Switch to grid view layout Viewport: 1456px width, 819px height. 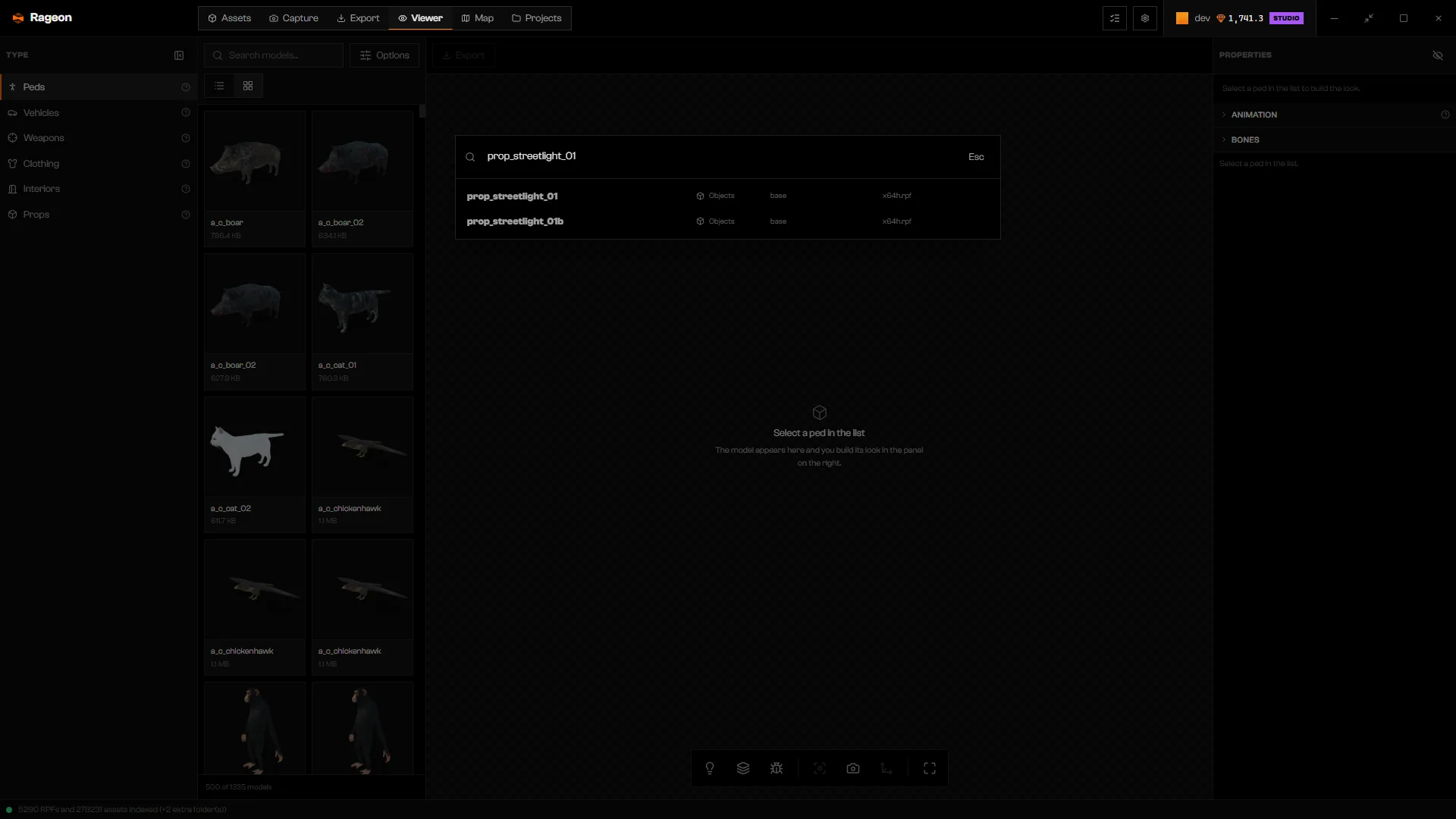click(x=248, y=86)
